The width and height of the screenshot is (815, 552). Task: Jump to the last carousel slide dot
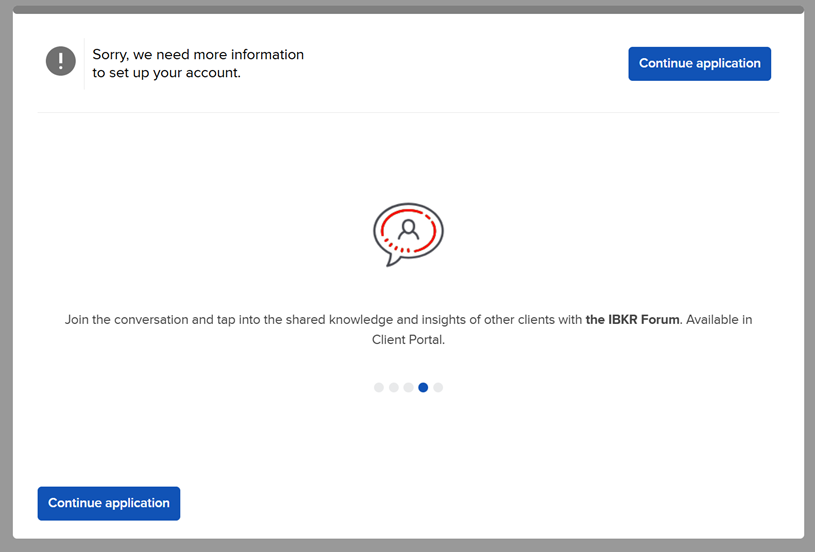pyautogui.click(x=438, y=387)
